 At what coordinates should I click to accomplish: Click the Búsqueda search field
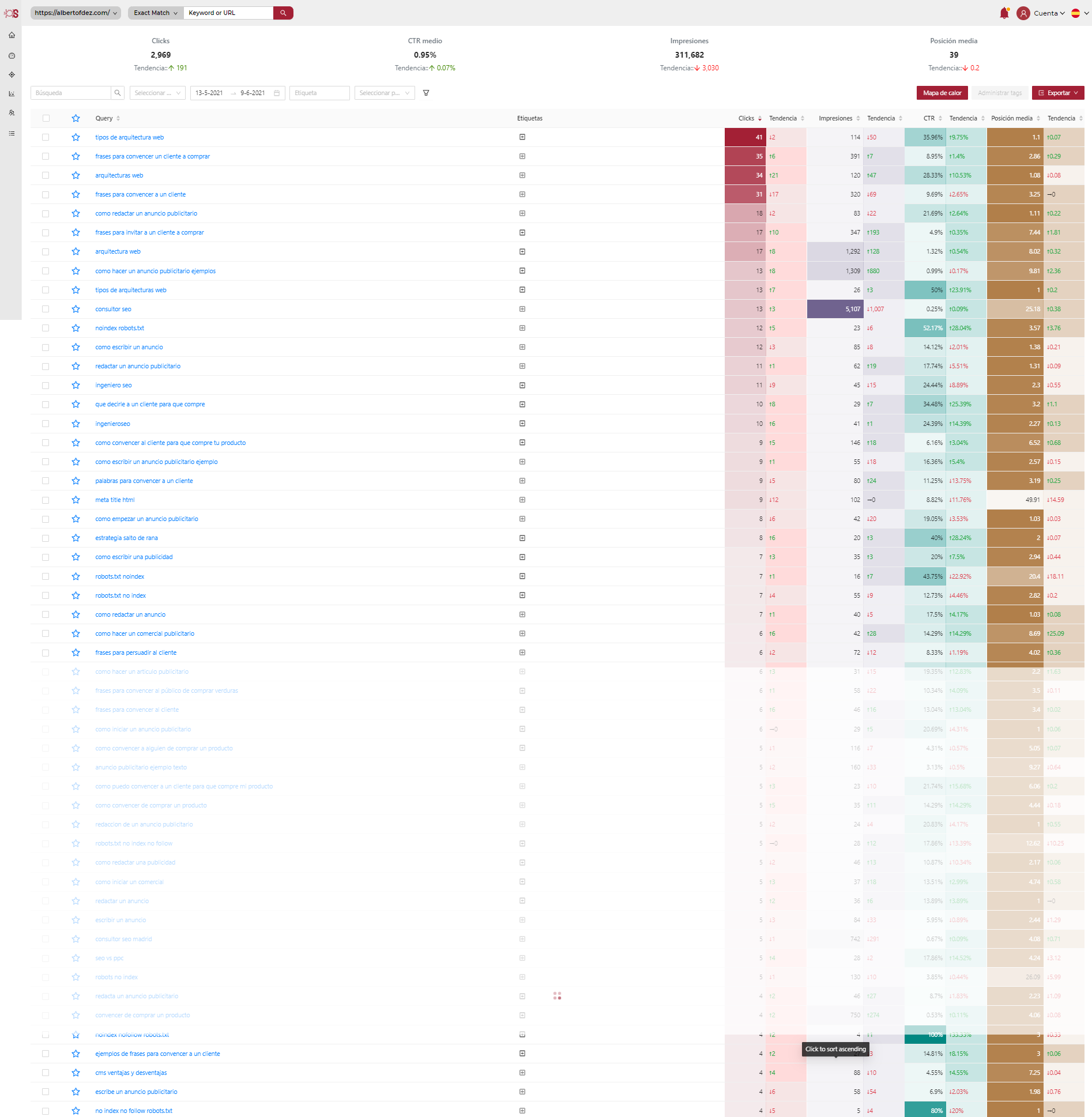click(x=70, y=93)
